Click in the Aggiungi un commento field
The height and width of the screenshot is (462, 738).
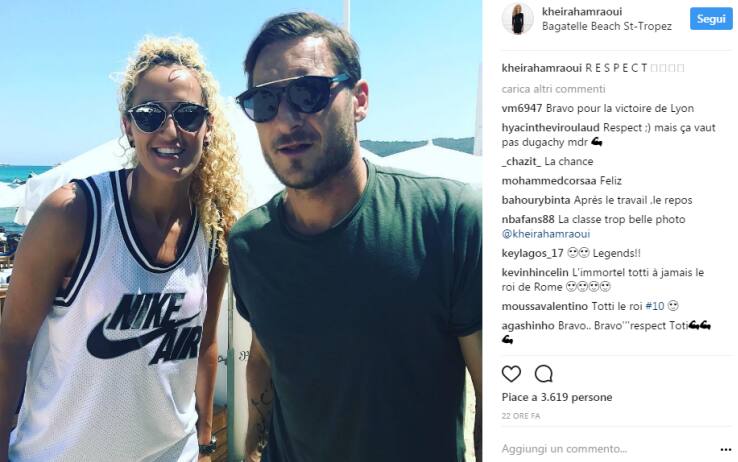tap(607, 449)
